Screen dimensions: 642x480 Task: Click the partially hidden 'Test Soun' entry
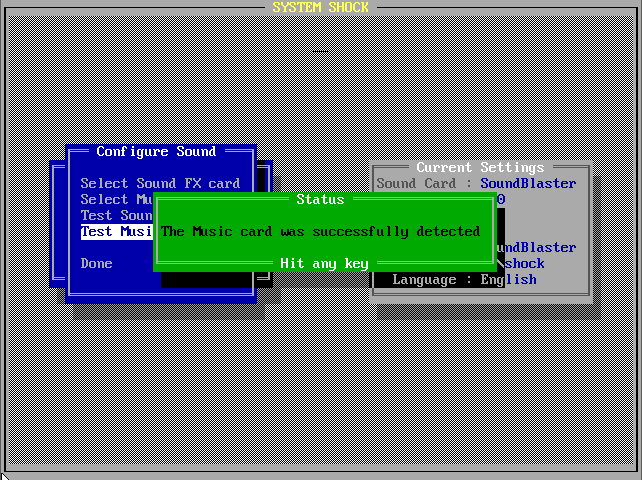[116, 216]
